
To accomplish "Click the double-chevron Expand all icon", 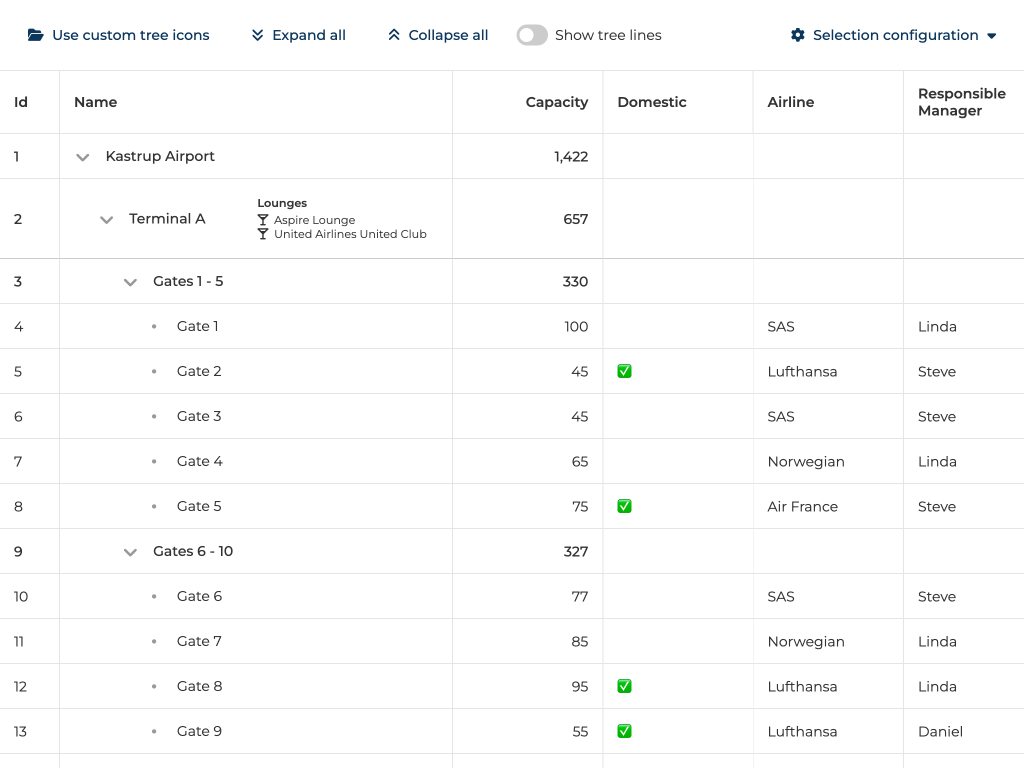I will [x=258, y=35].
